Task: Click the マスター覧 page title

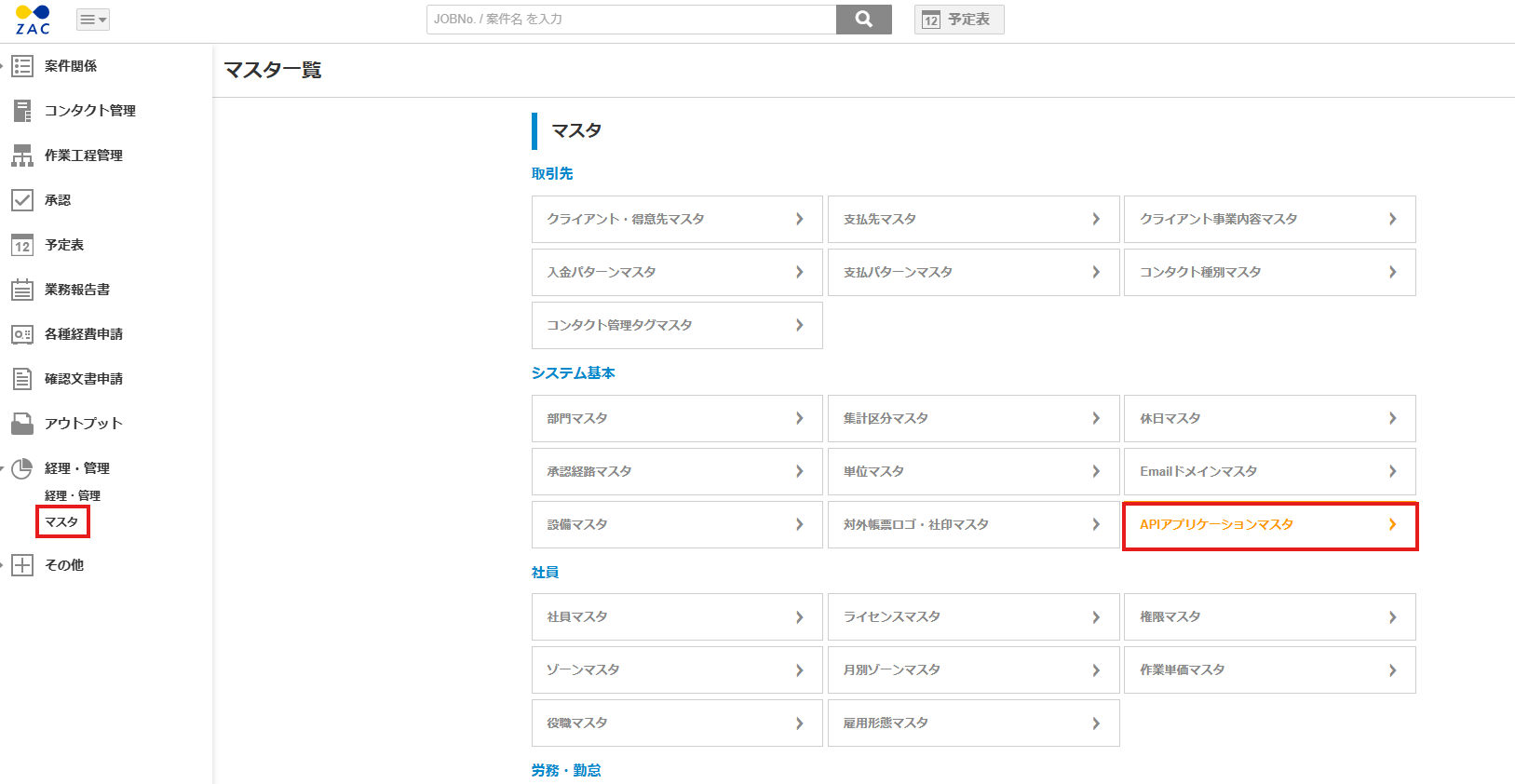Action: pos(273,71)
